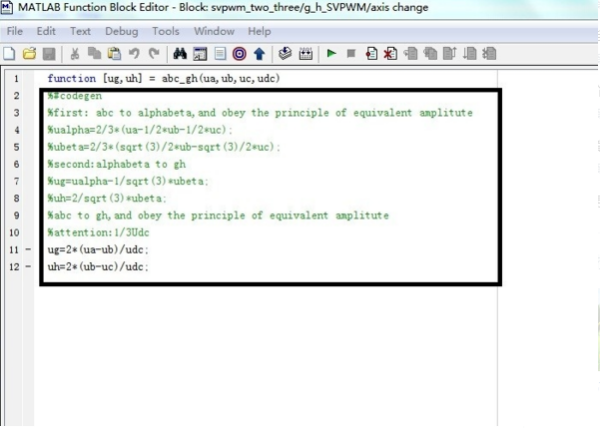Copy selection using toolbar icon
The height and width of the screenshot is (428, 600).
pos(94,54)
